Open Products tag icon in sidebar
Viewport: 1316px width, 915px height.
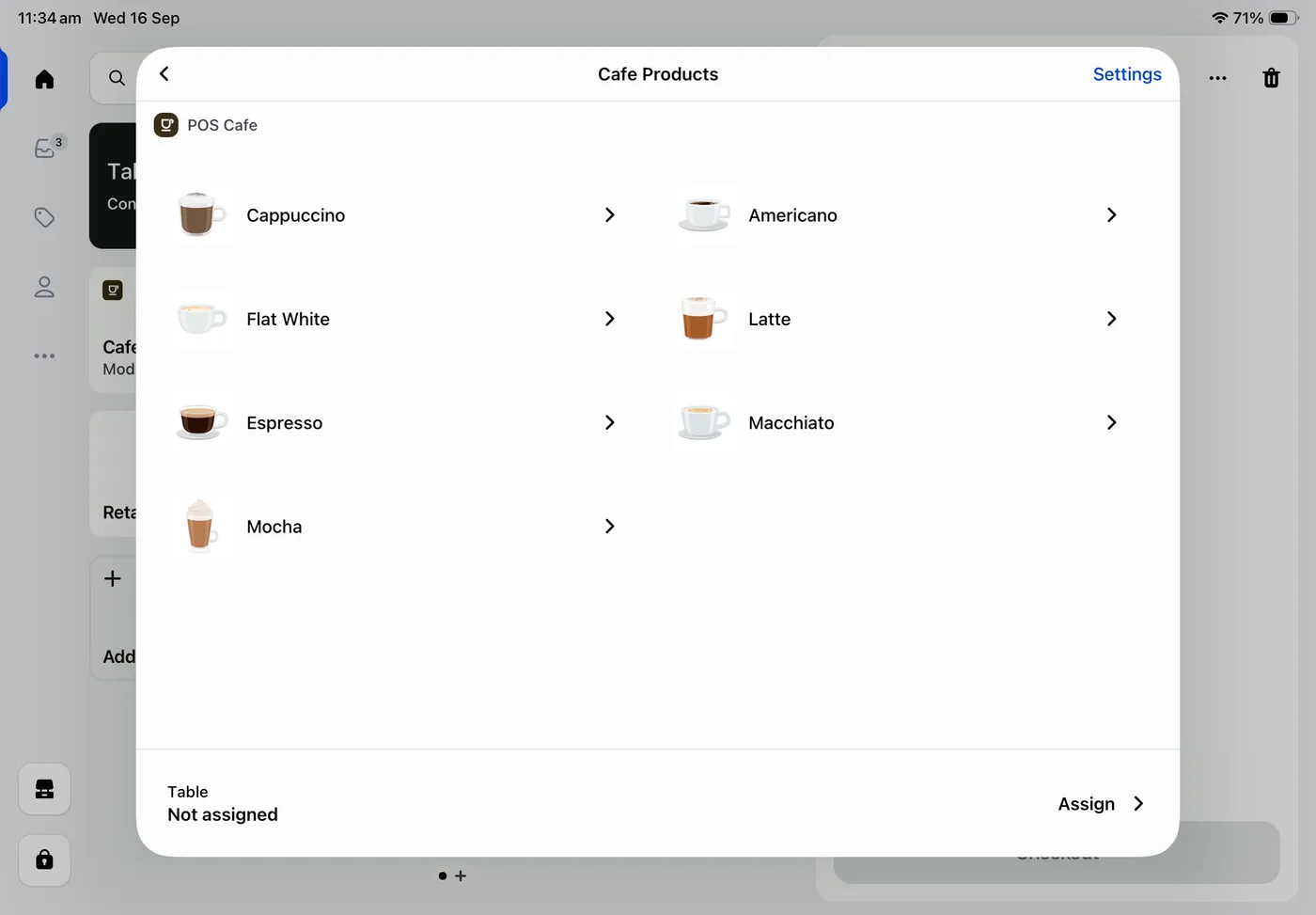[44, 217]
